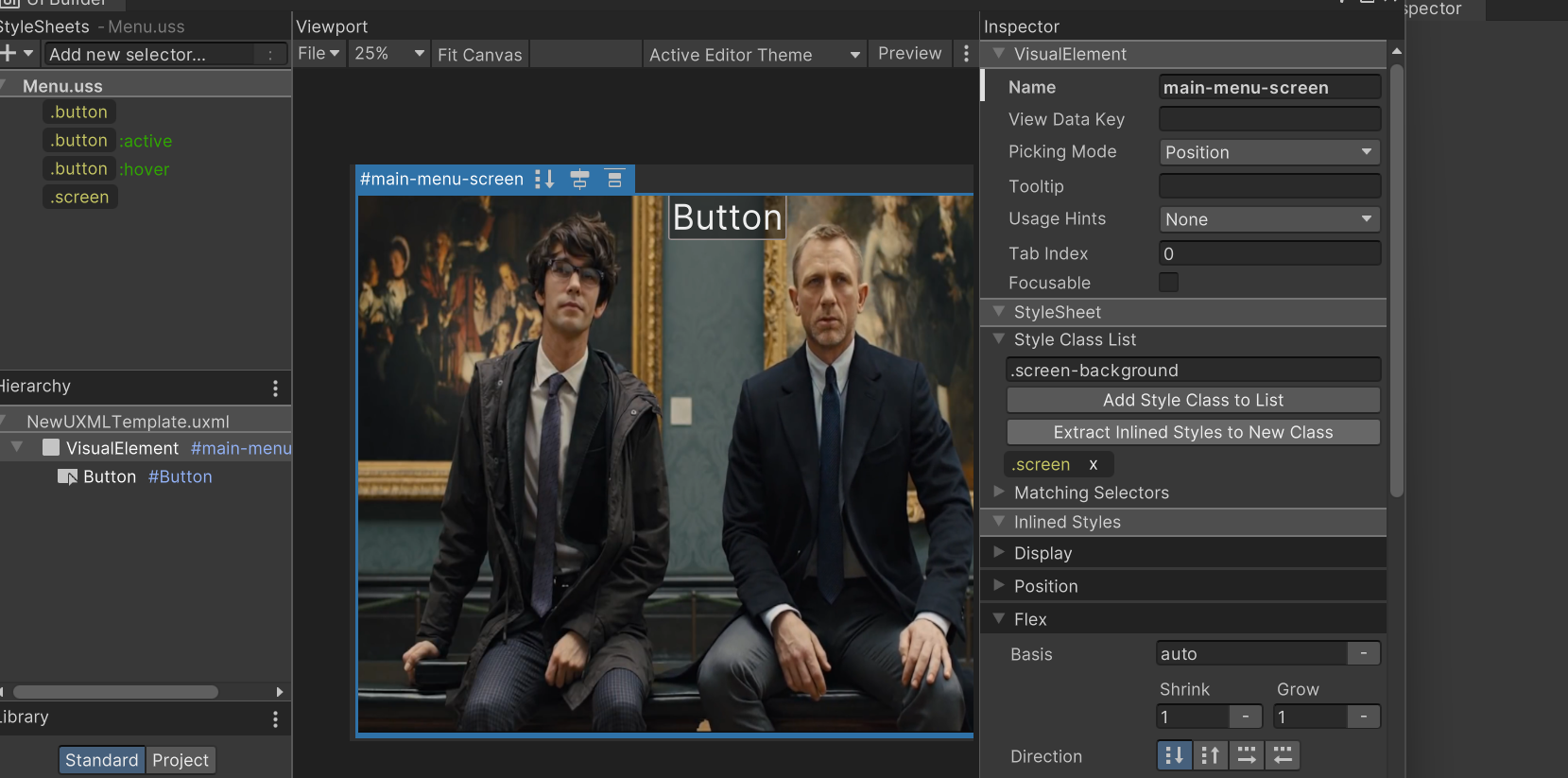Screen dimensions: 1568x778
Task: Open the Grow field unit button
Action: click(1363, 717)
